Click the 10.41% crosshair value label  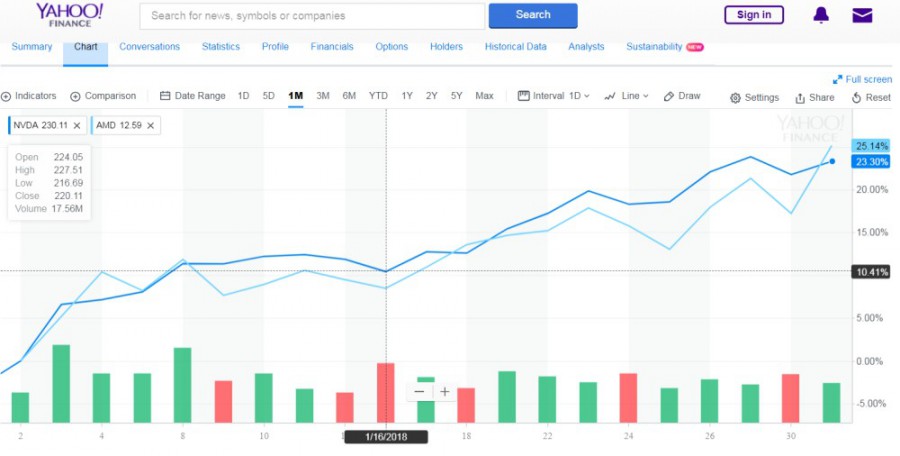click(870, 272)
